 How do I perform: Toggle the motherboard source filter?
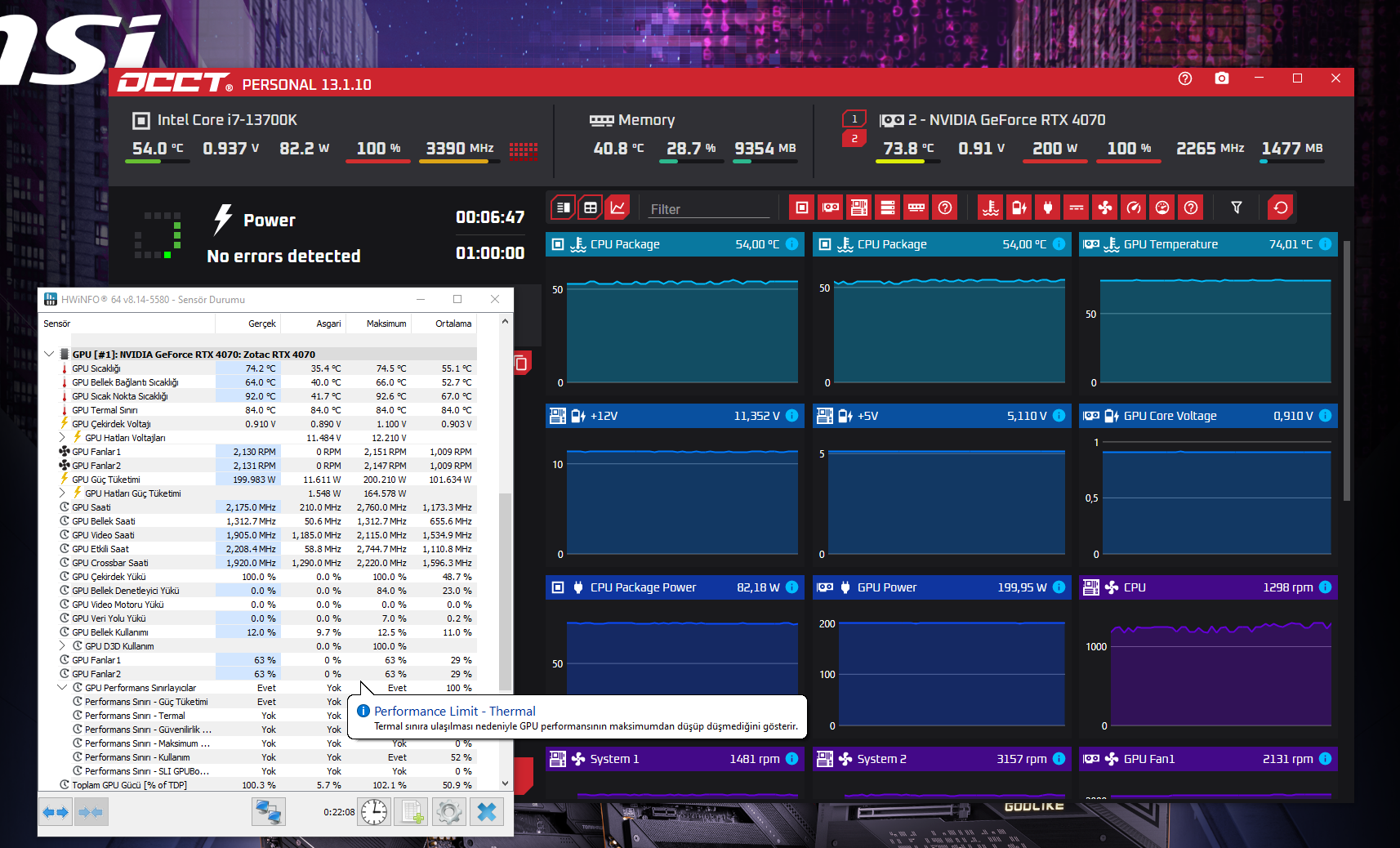[859, 208]
